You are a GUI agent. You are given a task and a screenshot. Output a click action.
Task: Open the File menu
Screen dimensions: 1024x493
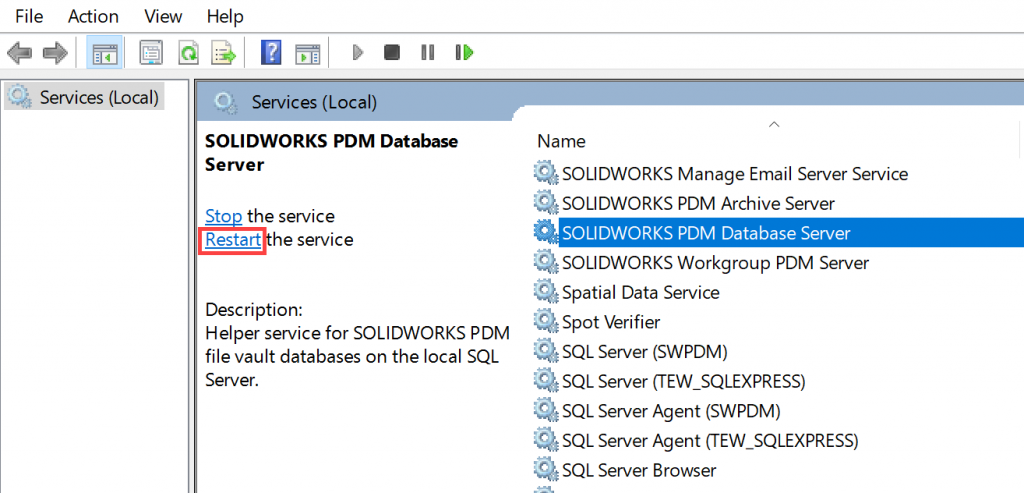(29, 16)
